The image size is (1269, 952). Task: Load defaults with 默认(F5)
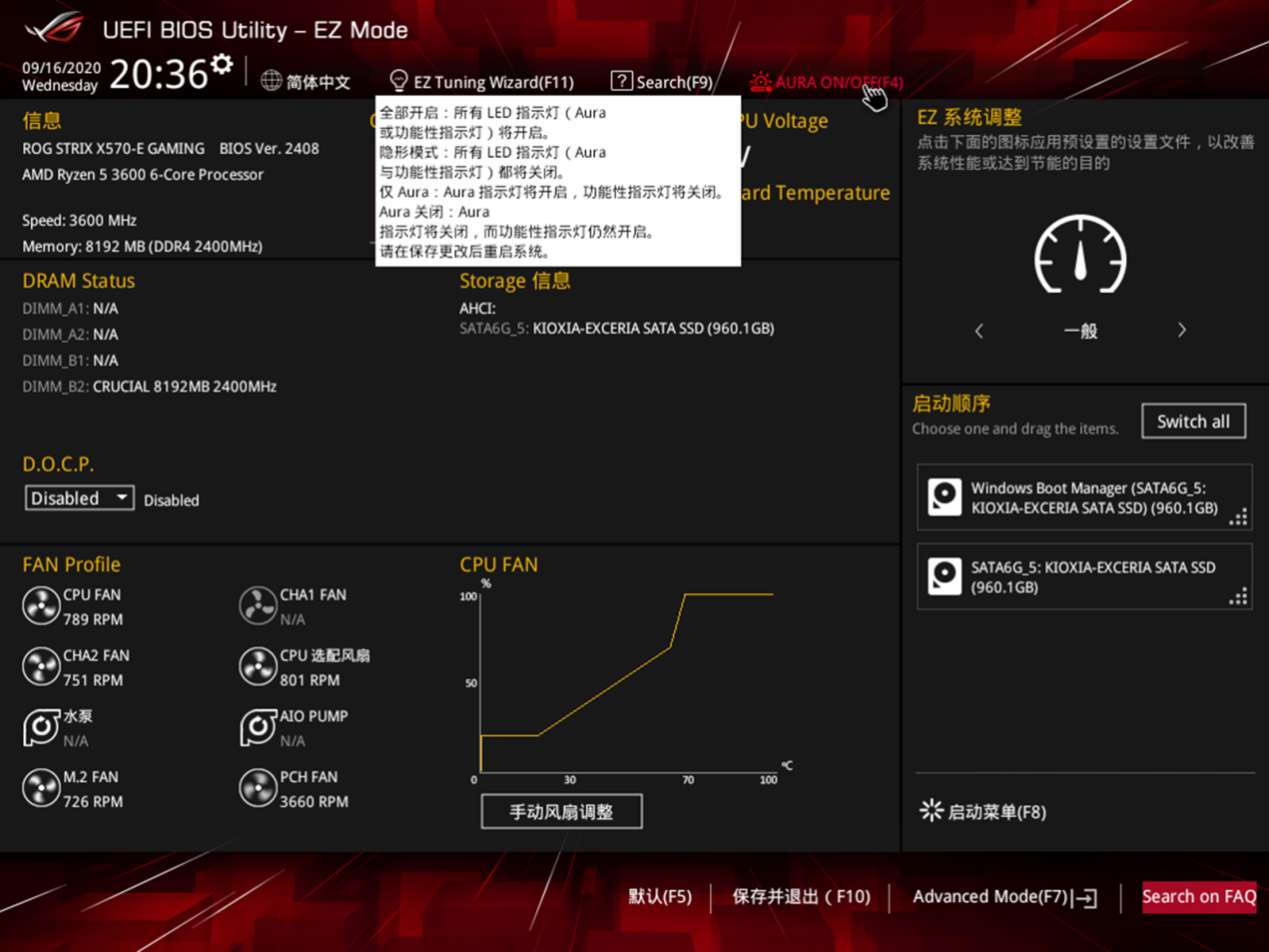pos(660,896)
